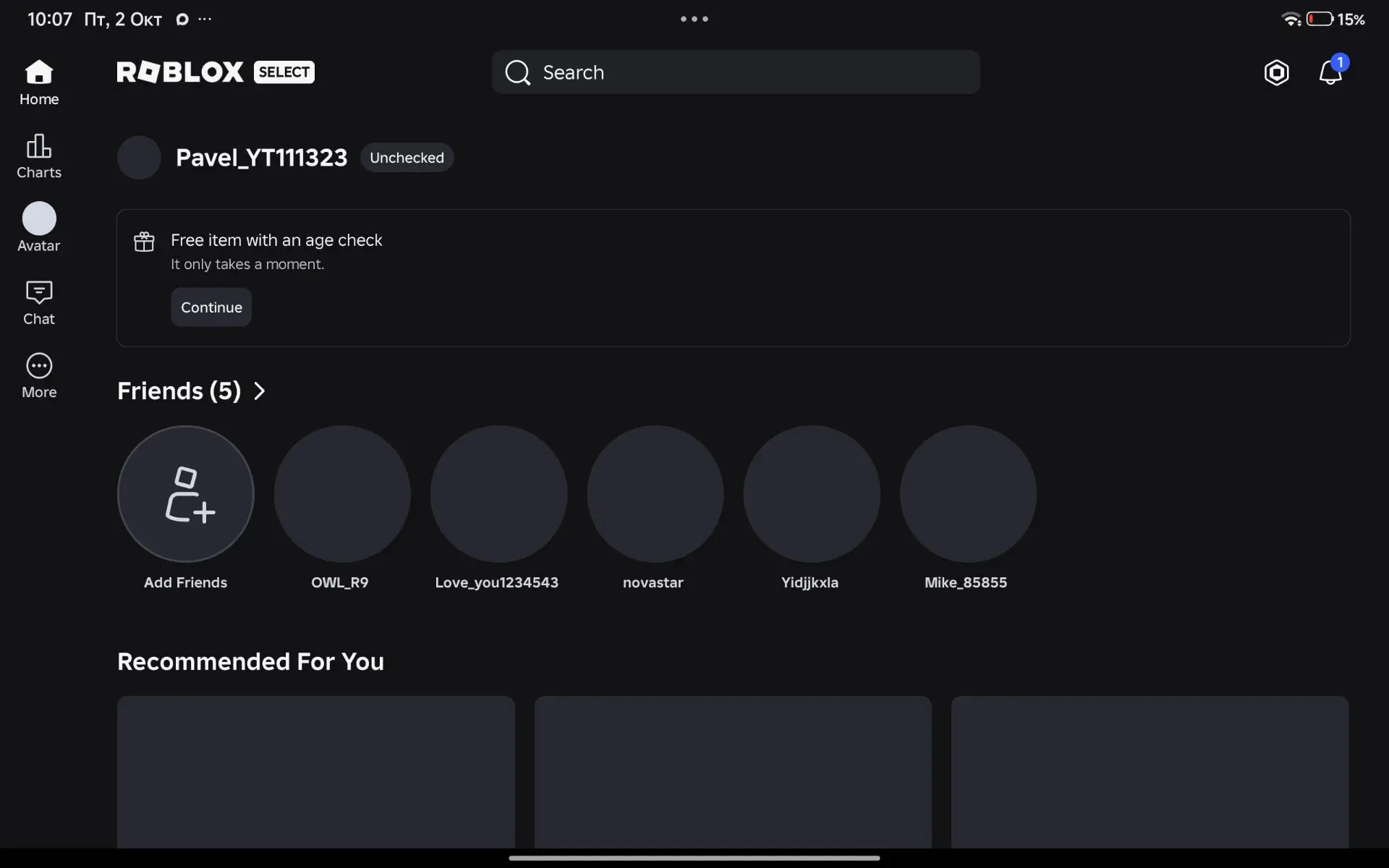This screenshot has height=868, width=1389.
Task: Click the 'novastar' name label
Action: pyautogui.click(x=653, y=582)
